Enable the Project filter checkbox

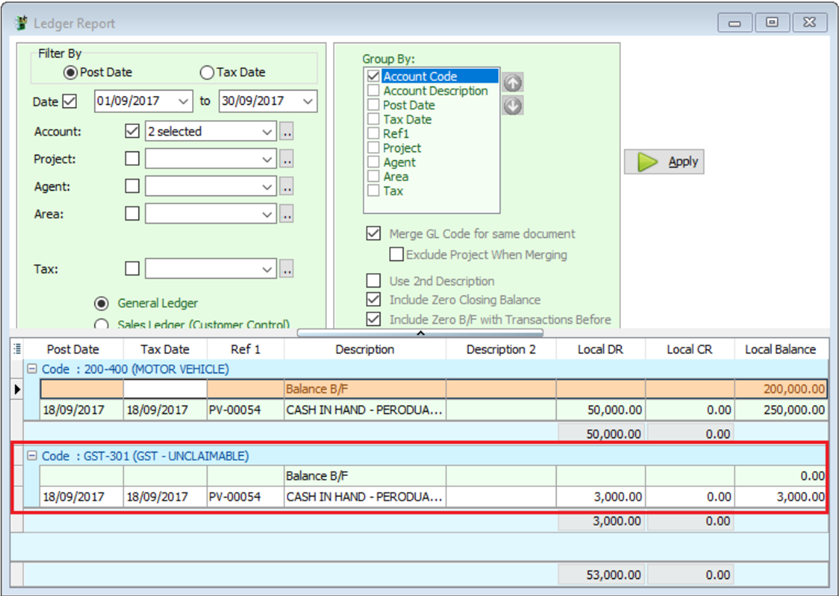click(132, 159)
